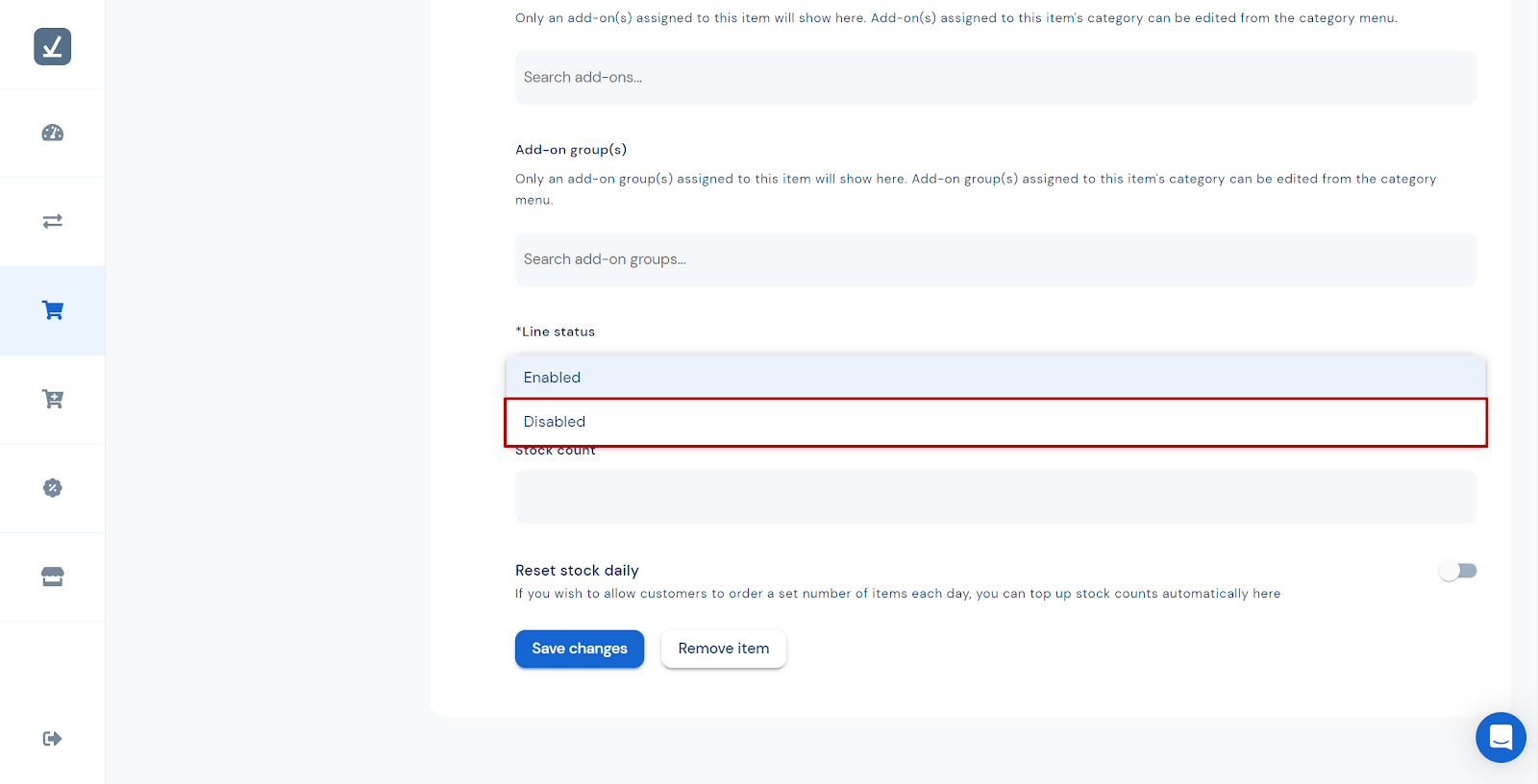Click the Line status label
Screen dimensions: 1538x784
(x=558, y=331)
